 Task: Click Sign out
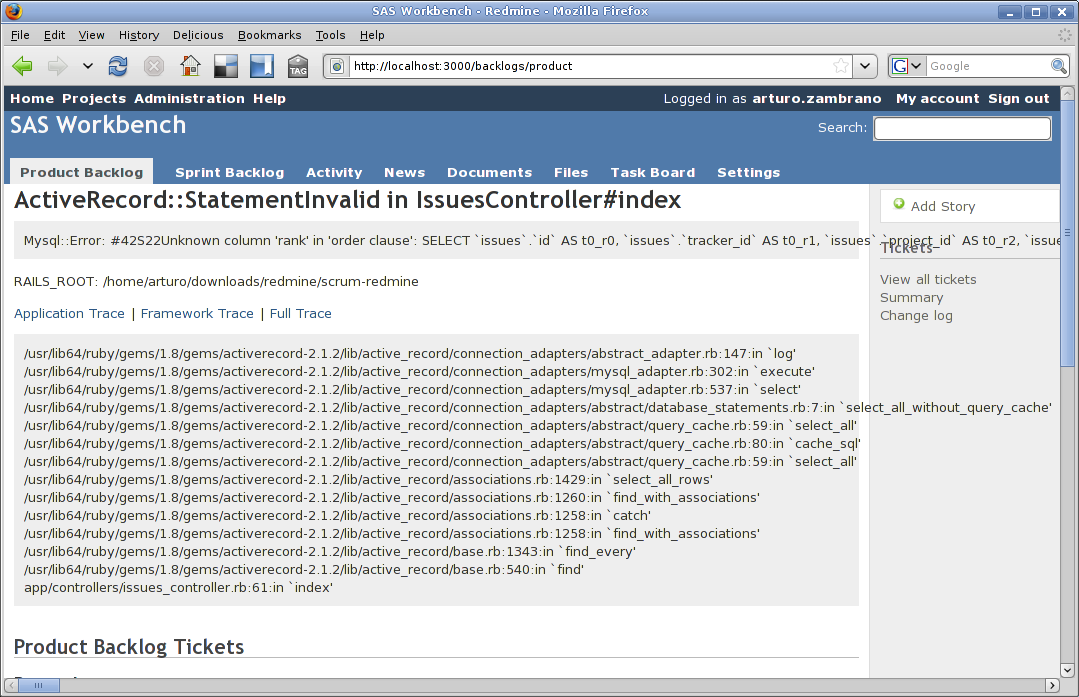tap(1019, 98)
